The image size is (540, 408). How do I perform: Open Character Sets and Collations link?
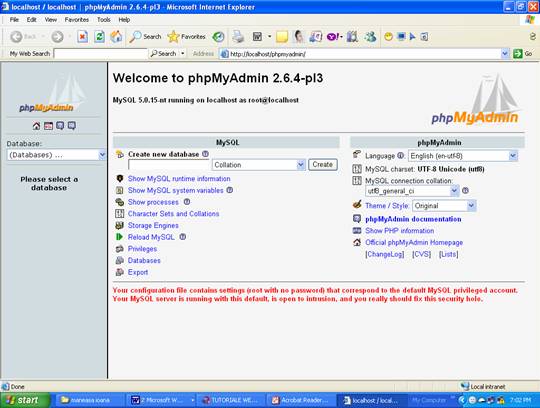click(173, 214)
